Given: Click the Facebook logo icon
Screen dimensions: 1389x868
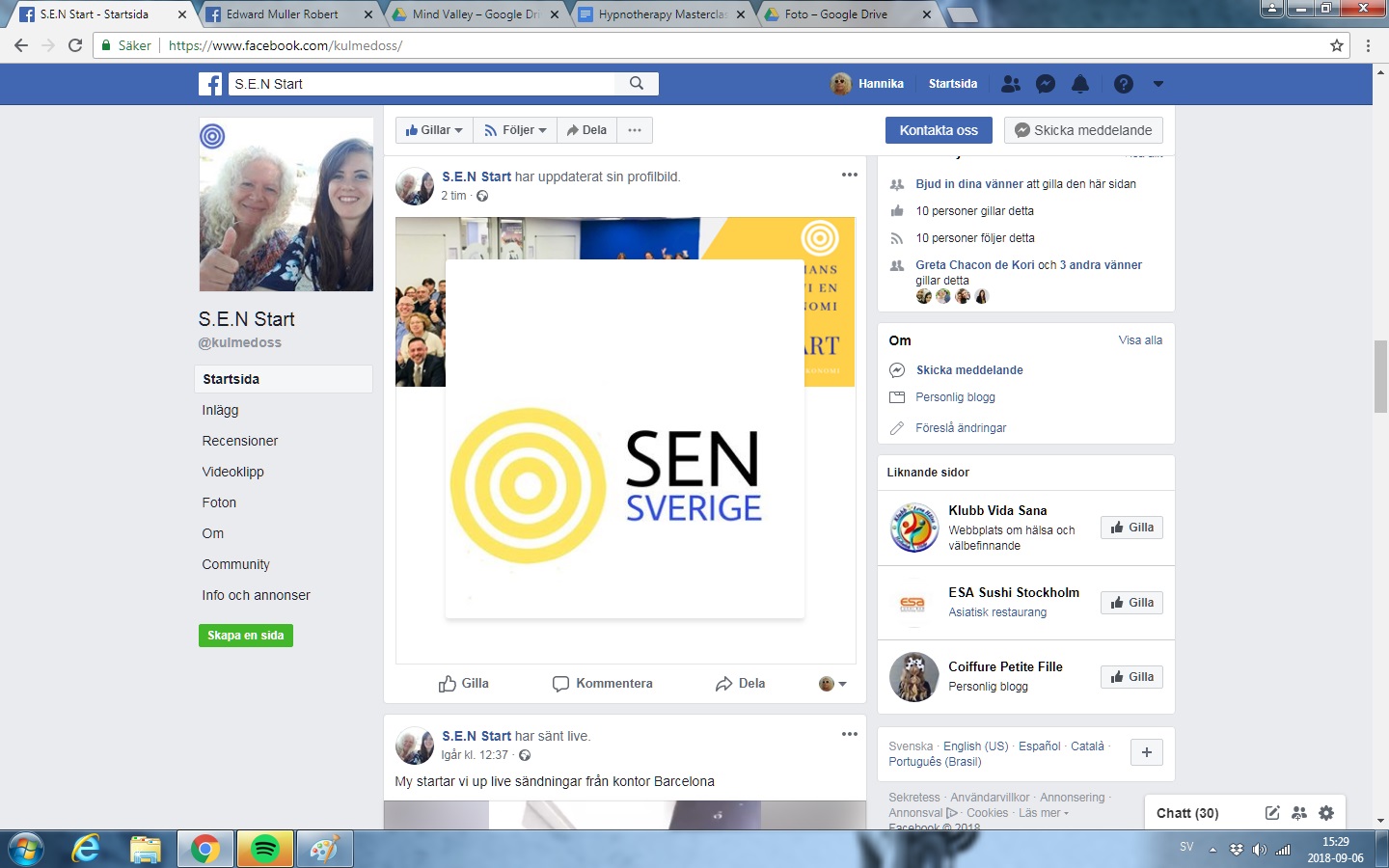Looking at the screenshot, I should point(210,84).
